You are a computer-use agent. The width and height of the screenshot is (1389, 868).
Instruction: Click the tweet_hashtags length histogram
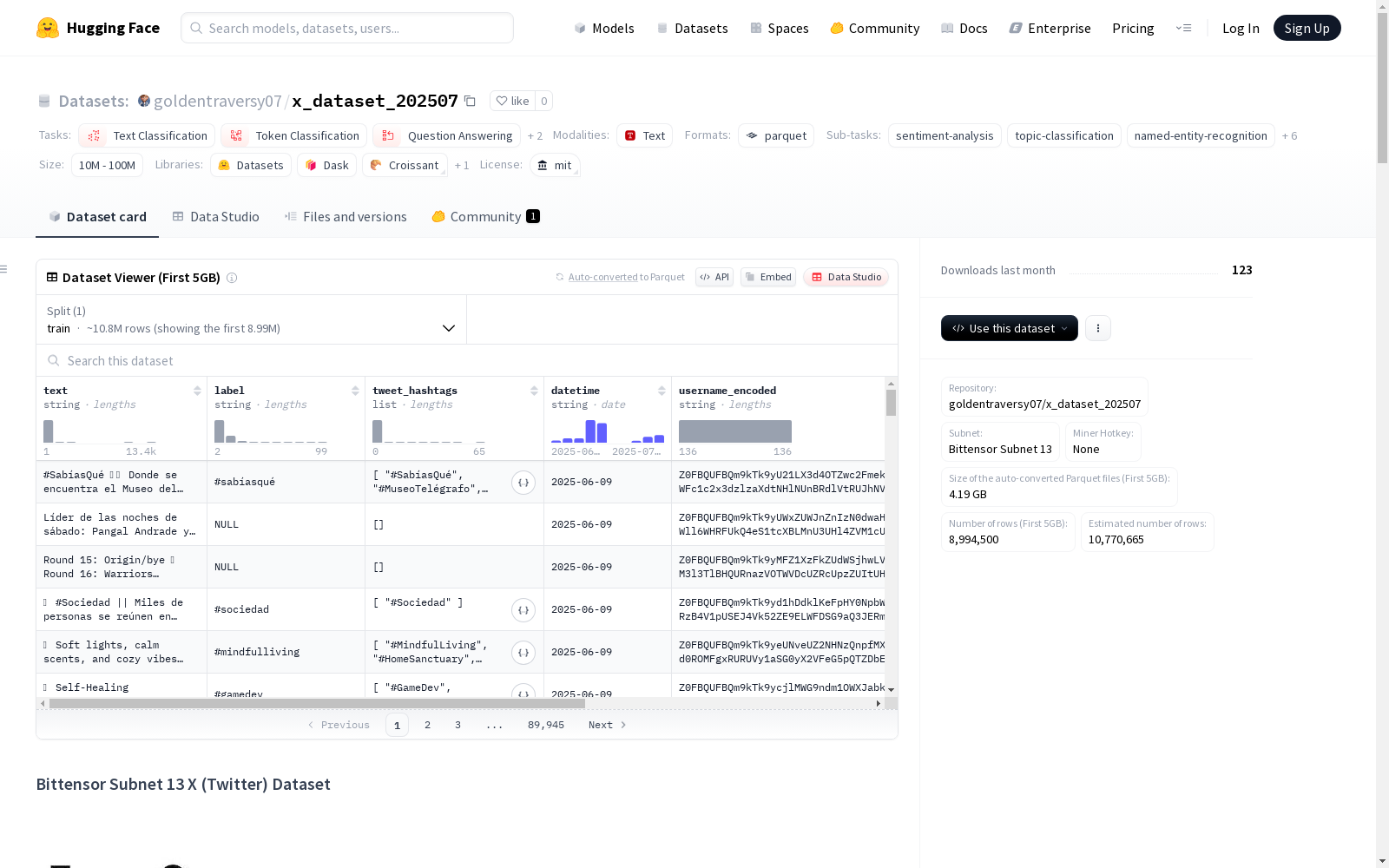coord(429,431)
